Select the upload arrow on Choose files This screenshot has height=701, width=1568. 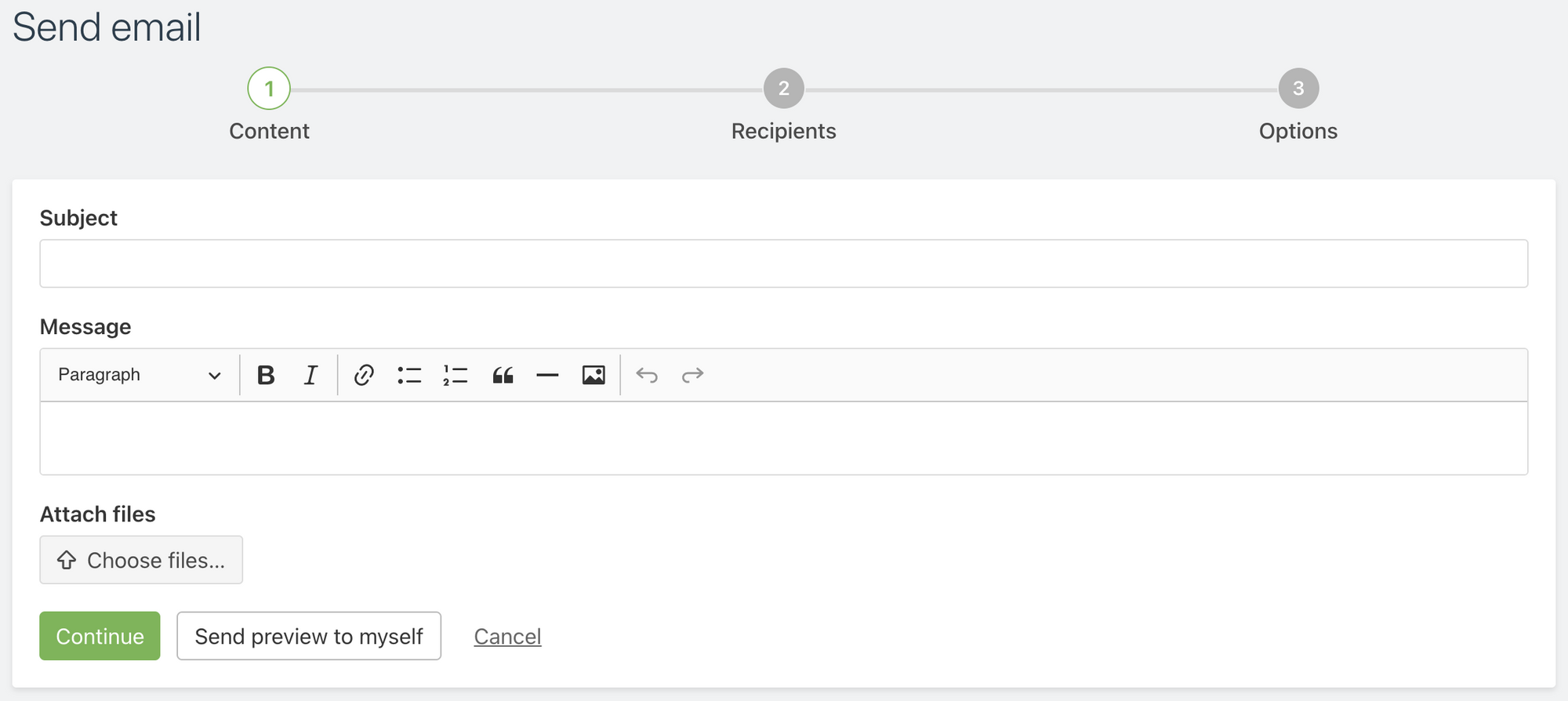(66, 560)
